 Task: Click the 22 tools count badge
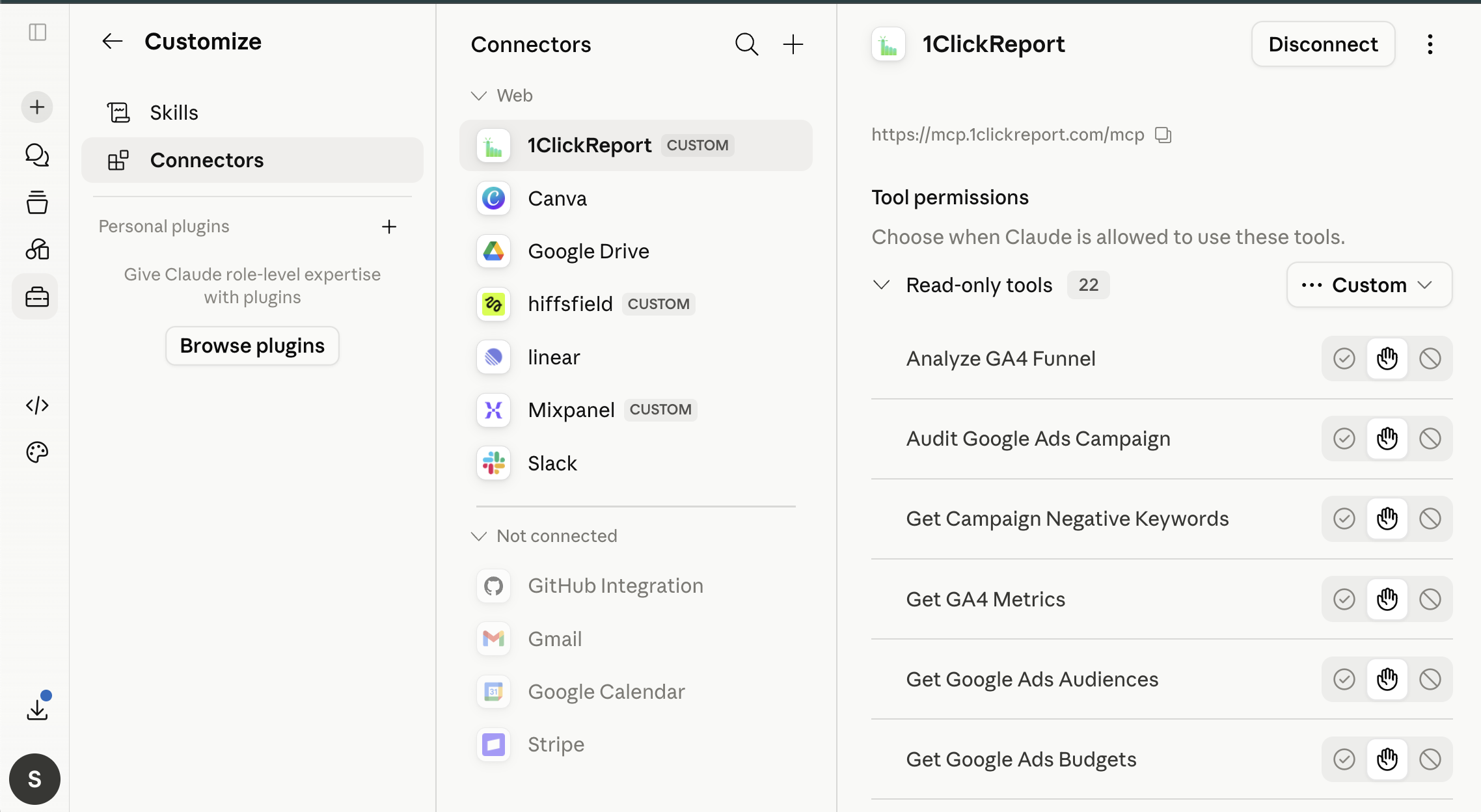(x=1088, y=285)
